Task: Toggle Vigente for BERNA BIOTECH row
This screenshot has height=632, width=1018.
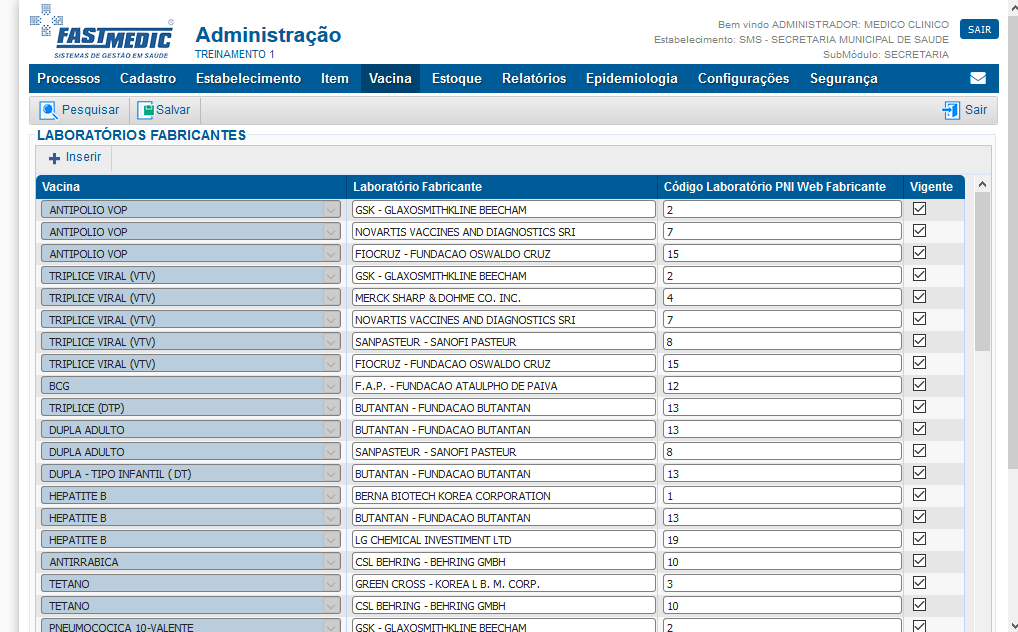Action: coord(919,495)
